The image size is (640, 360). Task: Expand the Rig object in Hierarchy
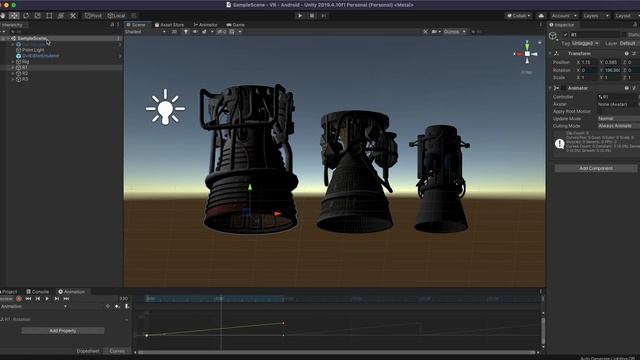[x=13, y=62]
